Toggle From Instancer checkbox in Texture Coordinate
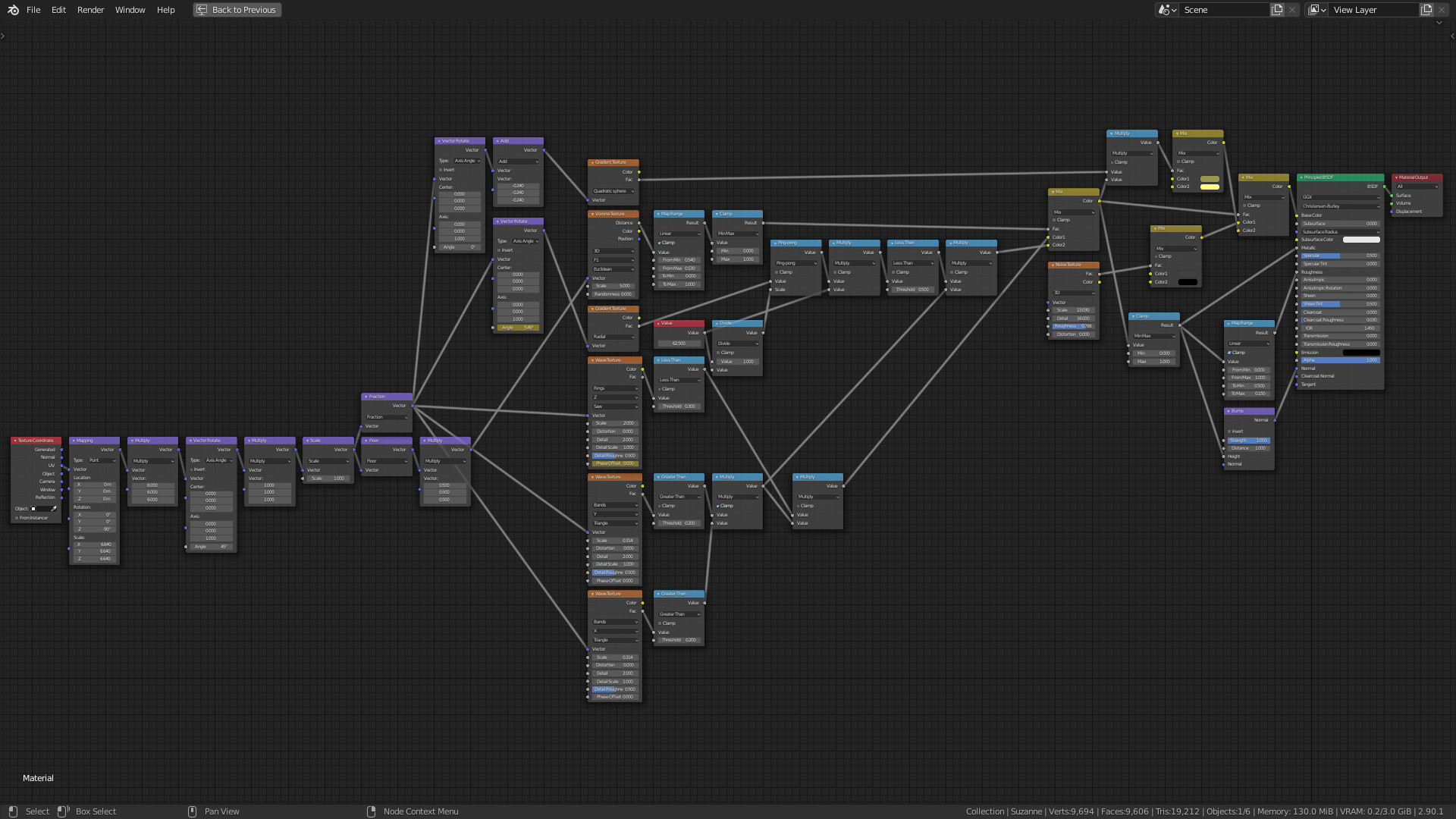1456x819 pixels. 17,518
